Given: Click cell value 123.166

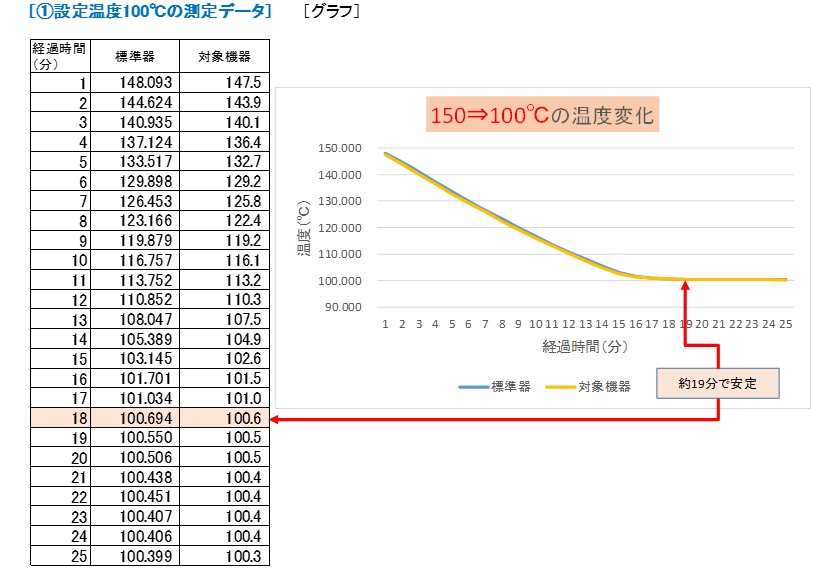Looking at the screenshot, I should pyautogui.click(x=146, y=221).
